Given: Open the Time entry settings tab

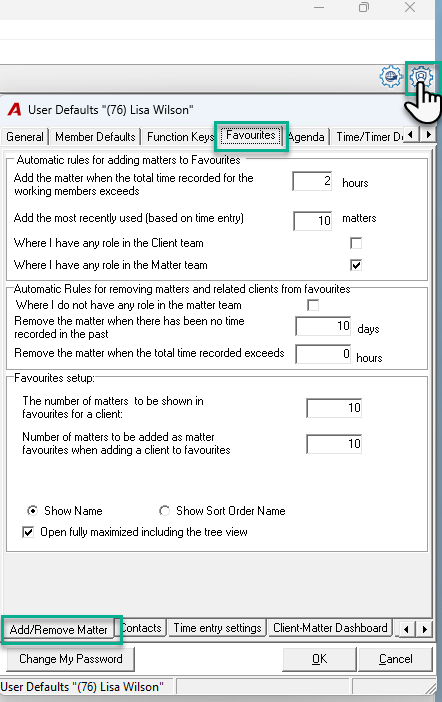Looking at the screenshot, I should tap(217, 628).
